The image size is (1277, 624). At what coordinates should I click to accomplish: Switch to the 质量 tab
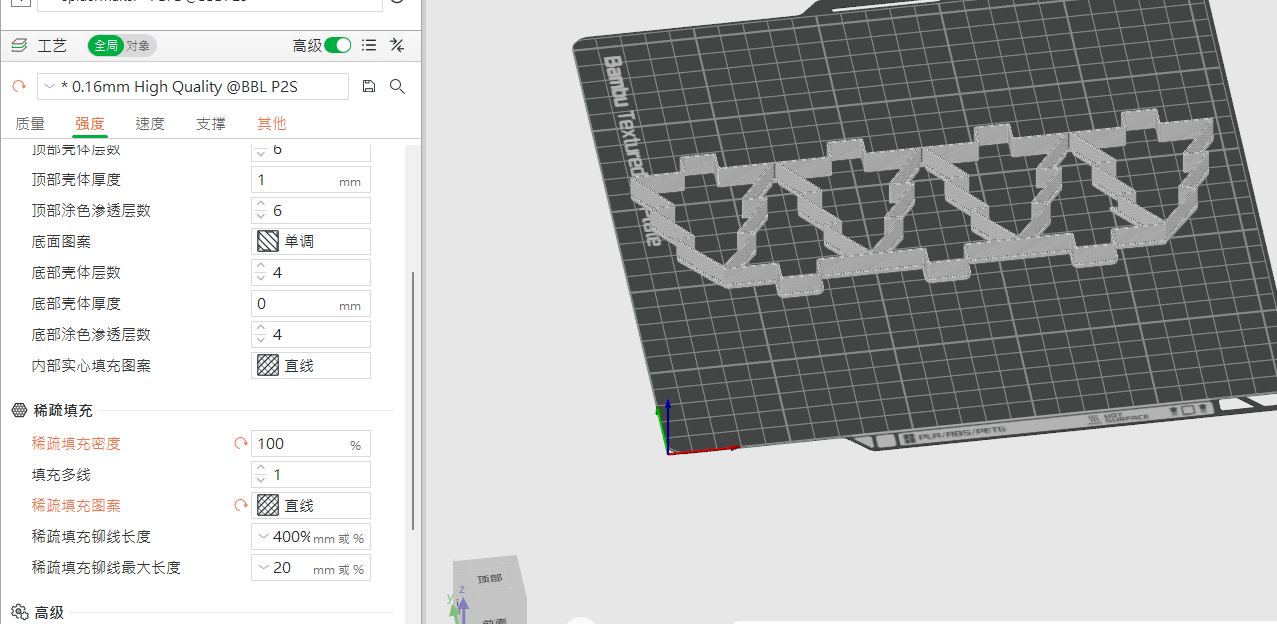pyautogui.click(x=30, y=124)
